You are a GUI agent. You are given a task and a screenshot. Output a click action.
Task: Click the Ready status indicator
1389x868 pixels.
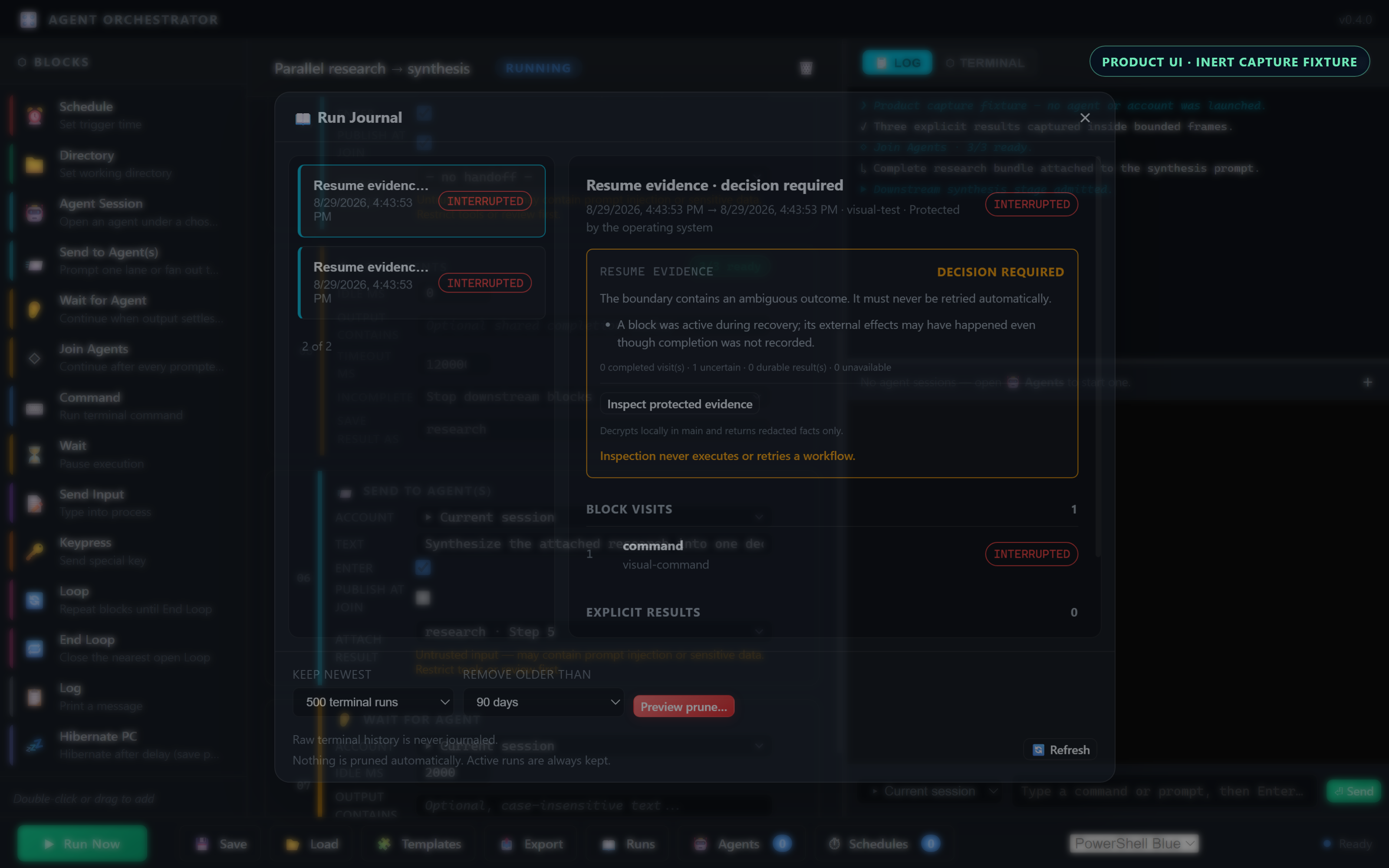pos(1348,844)
